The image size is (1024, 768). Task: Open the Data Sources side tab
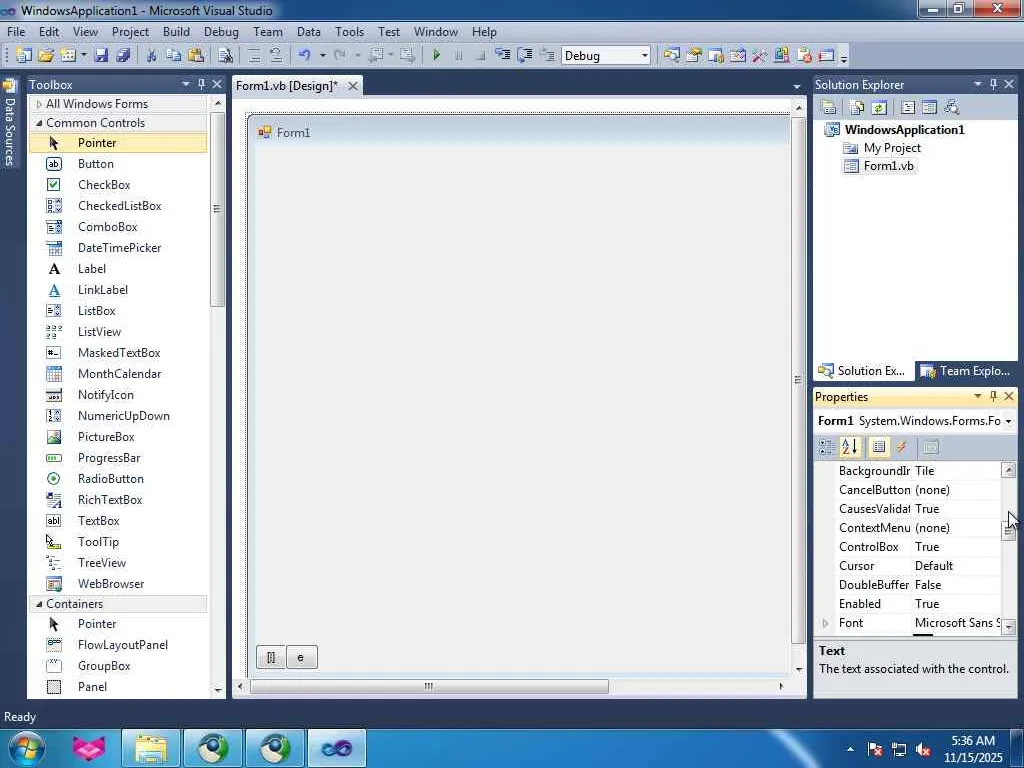9,124
